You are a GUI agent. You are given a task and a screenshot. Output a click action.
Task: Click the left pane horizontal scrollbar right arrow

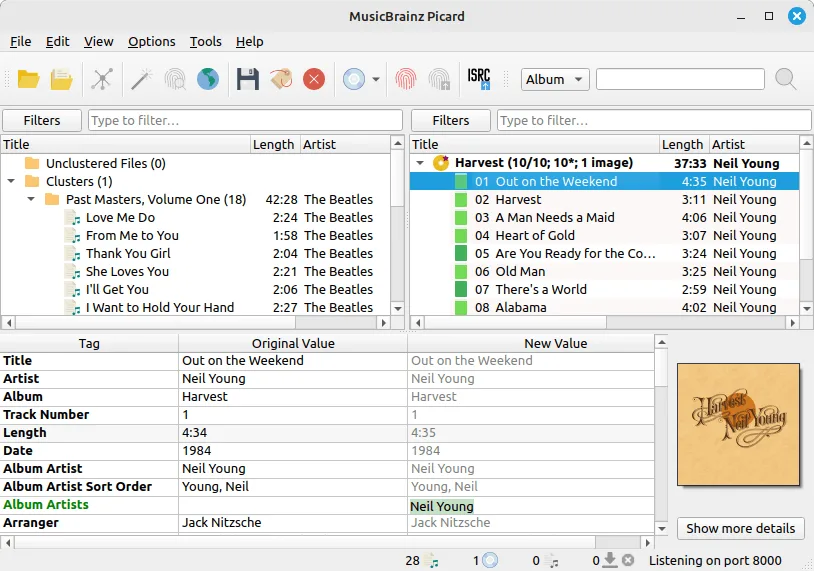coord(384,322)
